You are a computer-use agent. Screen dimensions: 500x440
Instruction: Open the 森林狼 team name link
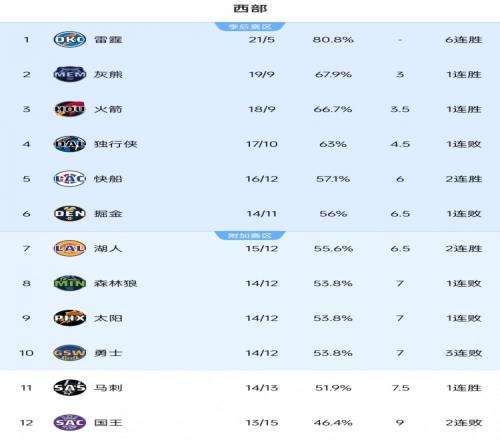click(115, 283)
